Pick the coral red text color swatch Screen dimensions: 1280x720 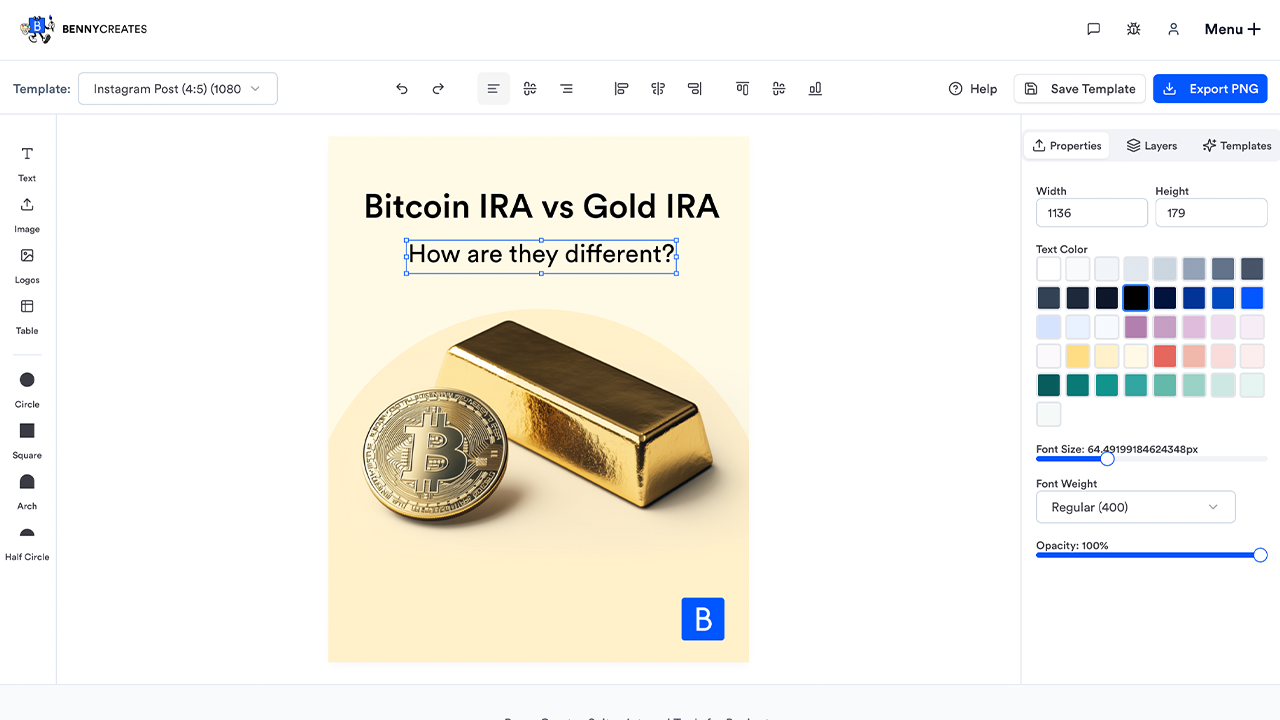click(x=1164, y=356)
